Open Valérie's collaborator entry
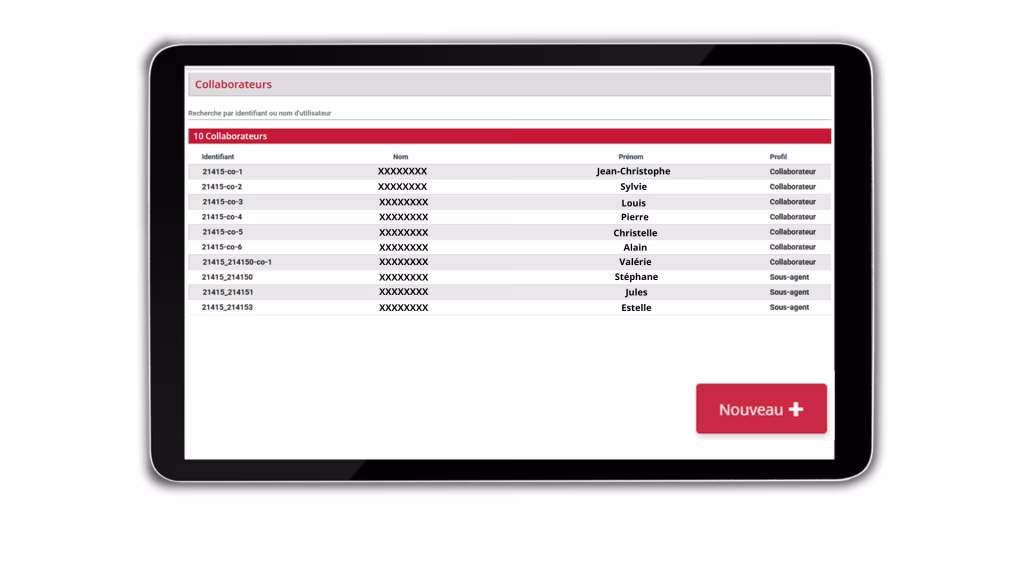The width and height of the screenshot is (1024, 576). (635, 262)
